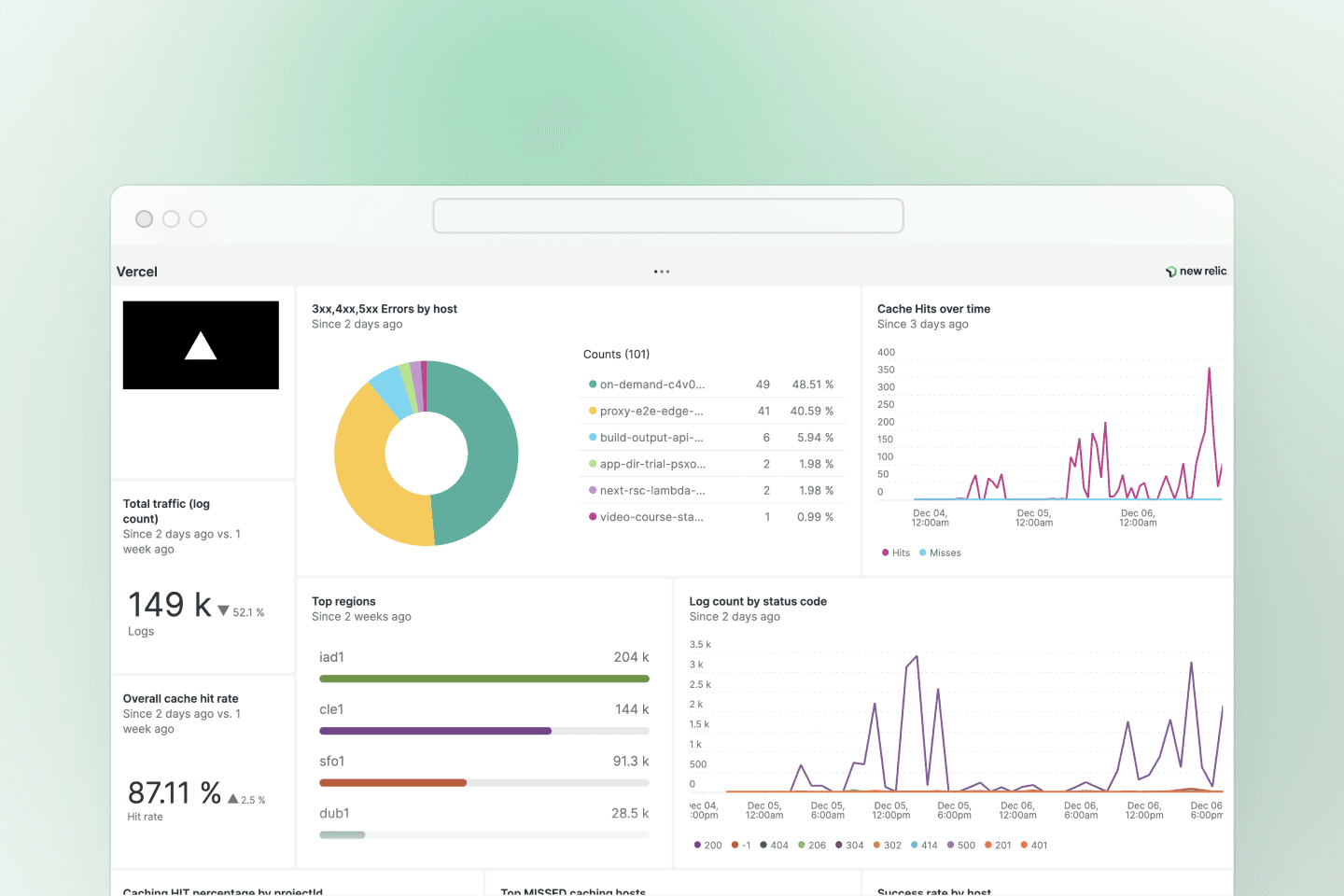
Task: Click the Vercel triangle logo tile
Action: click(201, 345)
